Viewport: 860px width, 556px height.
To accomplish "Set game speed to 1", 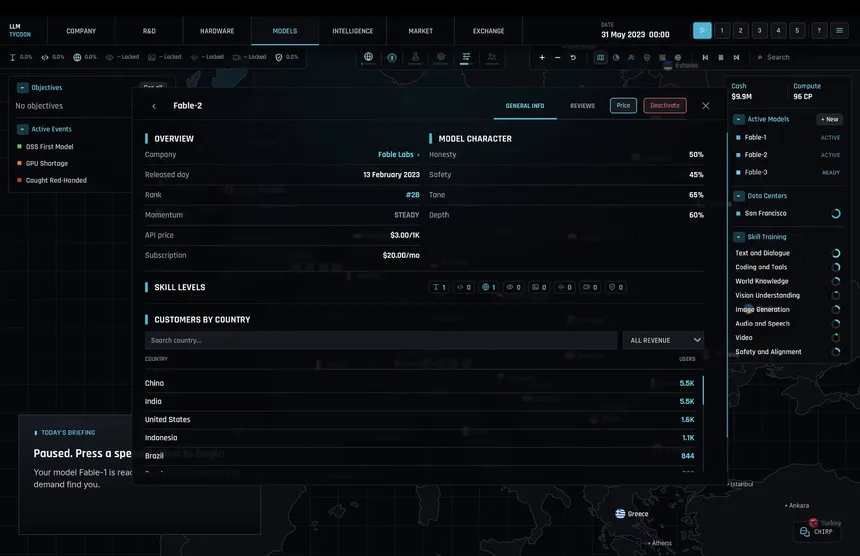I will [722, 31].
